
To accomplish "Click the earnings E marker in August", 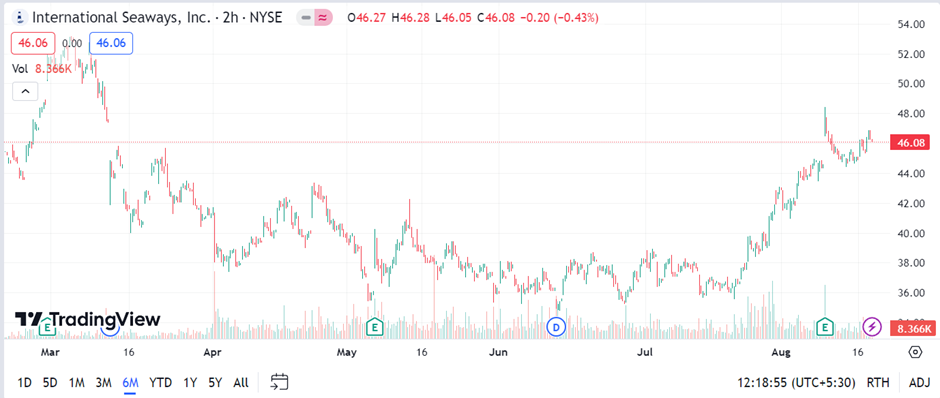I will point(825,327).
